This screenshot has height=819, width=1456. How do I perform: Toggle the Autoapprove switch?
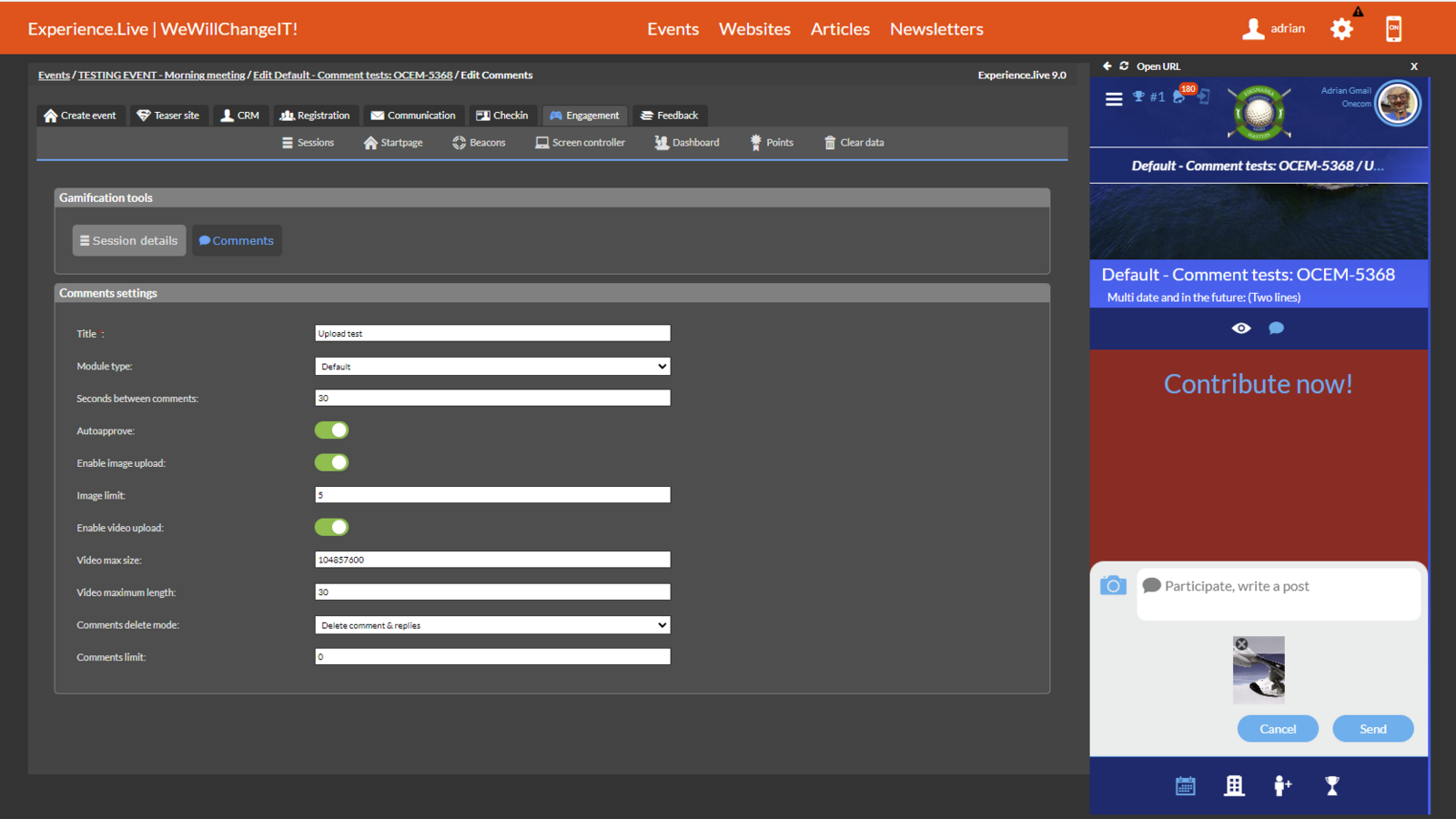tap(331, 430)
